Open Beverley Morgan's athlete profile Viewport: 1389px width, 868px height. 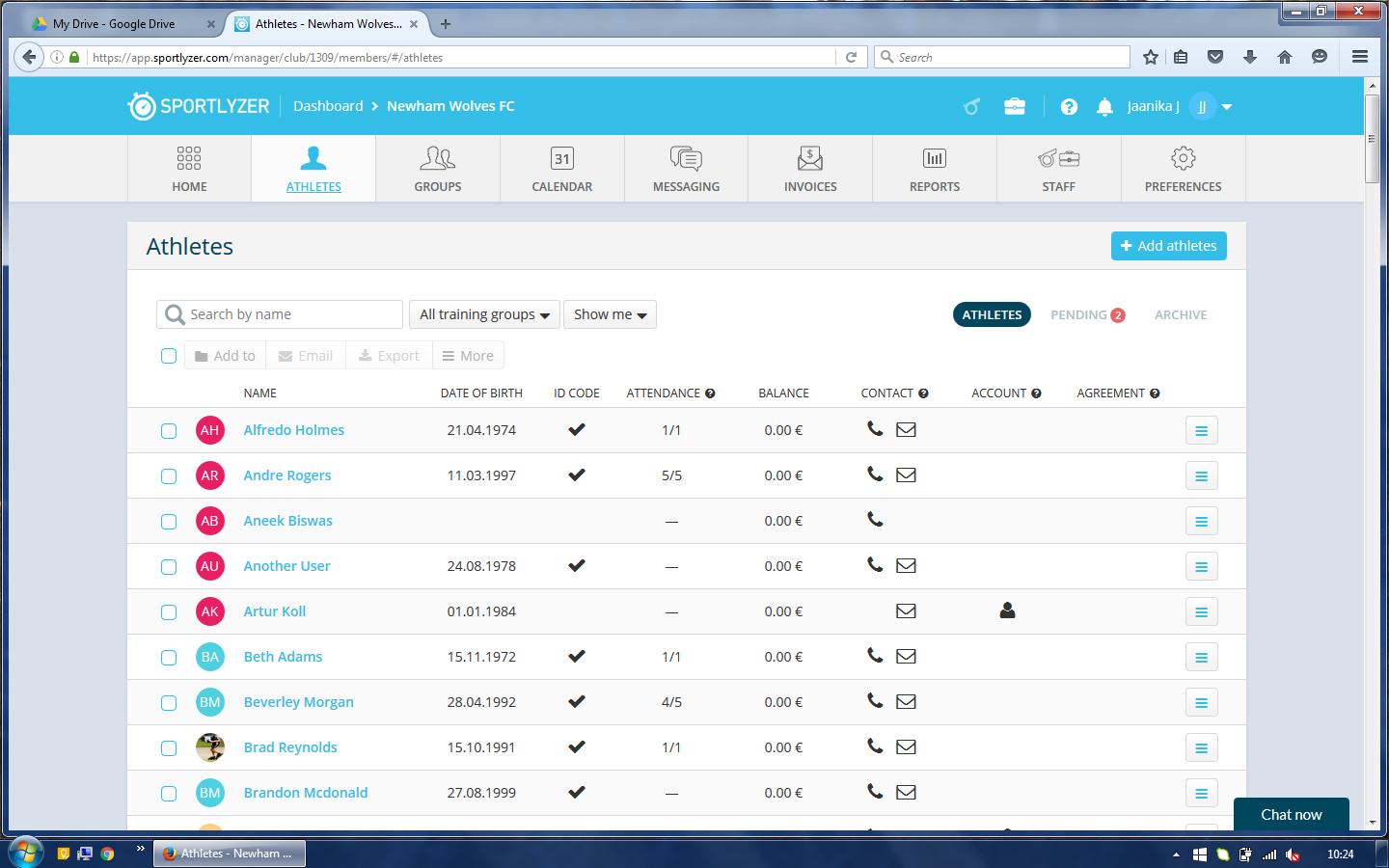[298, 702]
